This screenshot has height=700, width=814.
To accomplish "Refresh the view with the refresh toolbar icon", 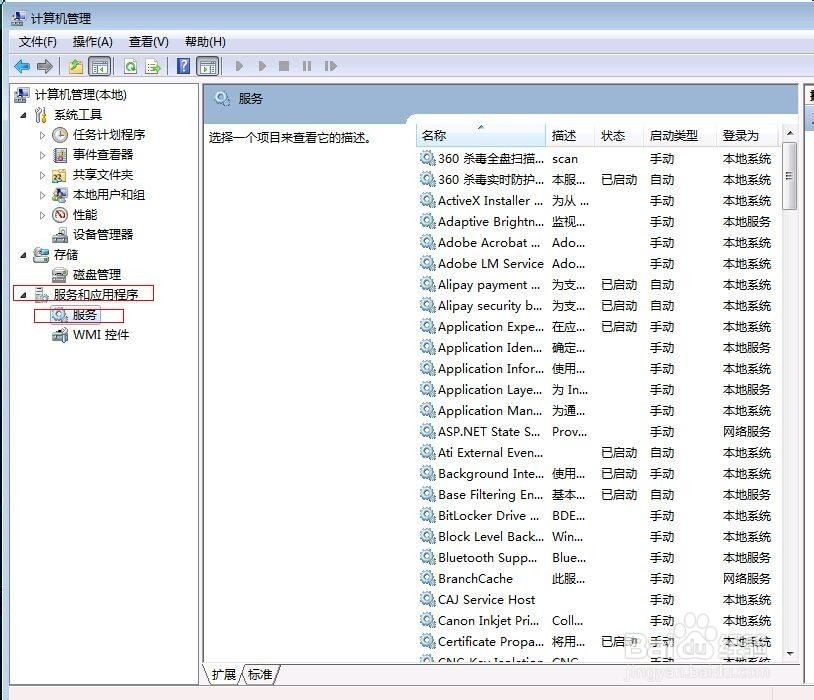I will (x=131, y=66).
